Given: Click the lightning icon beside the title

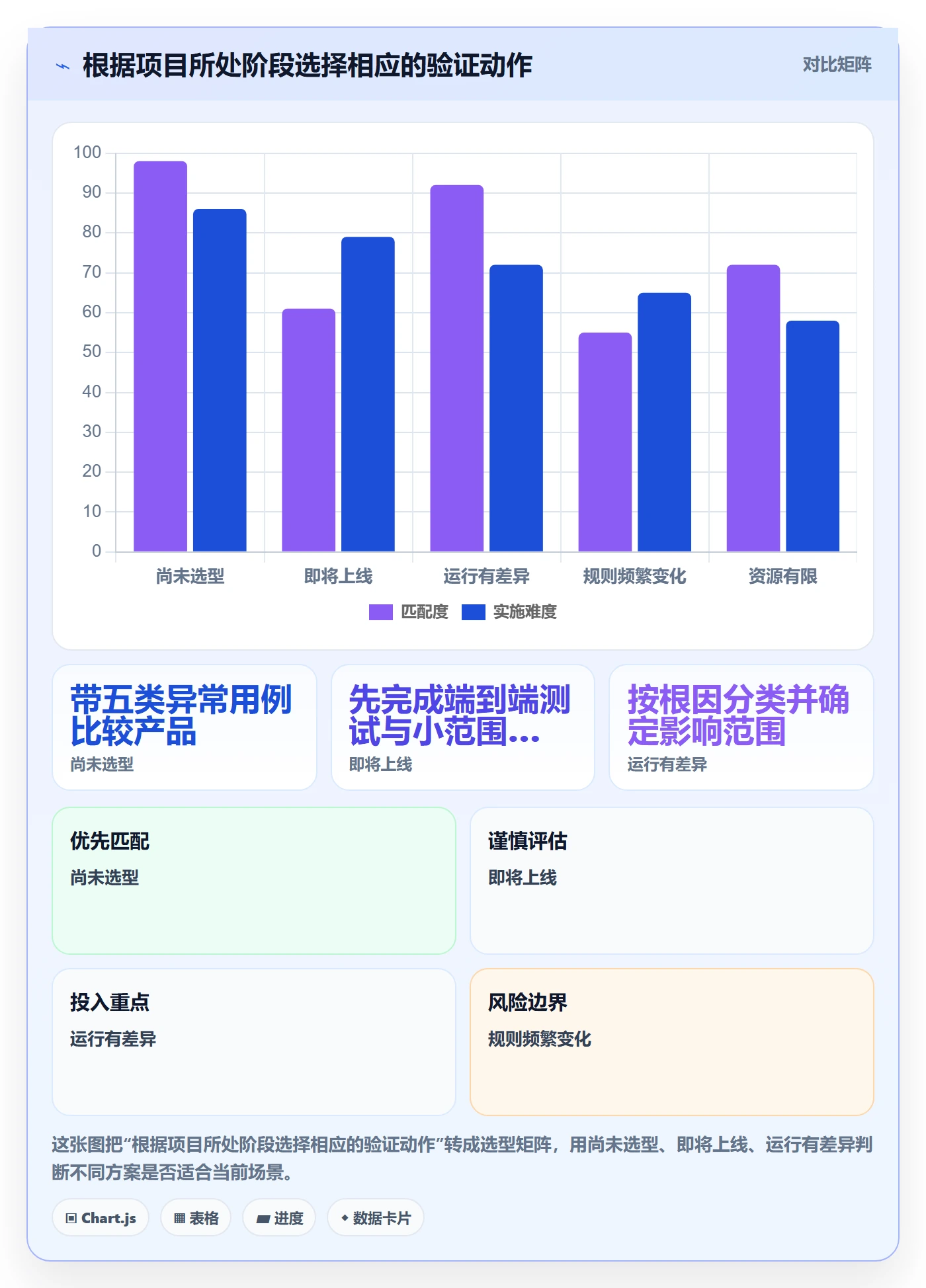Looking at the screenshot, I should point(63,66).
